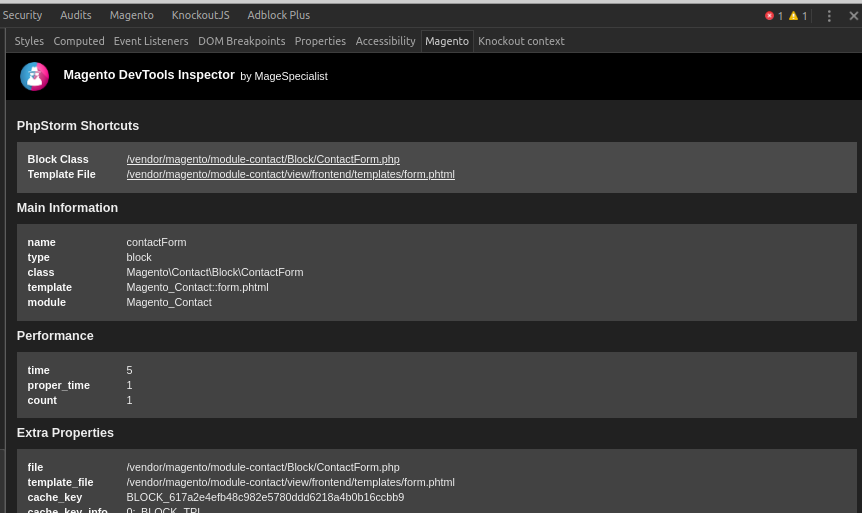
Task: Click the 'Performance' heading
Action: pos(55,336)
